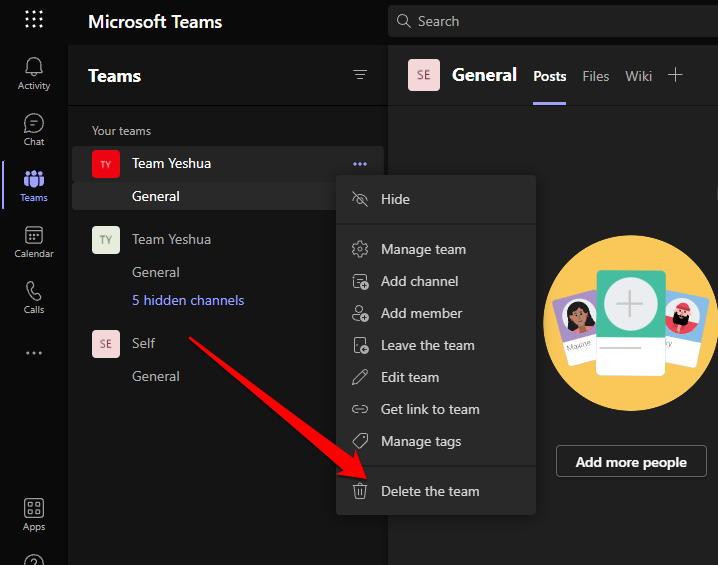Switch to the Files tab
This screenshot has width=718, height=565.
[x=595, y=76]
